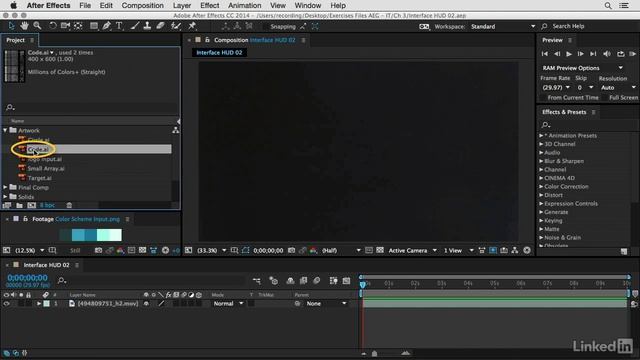
Task: Step to previous frame in Preview panel
Action: tap(557, 54)
